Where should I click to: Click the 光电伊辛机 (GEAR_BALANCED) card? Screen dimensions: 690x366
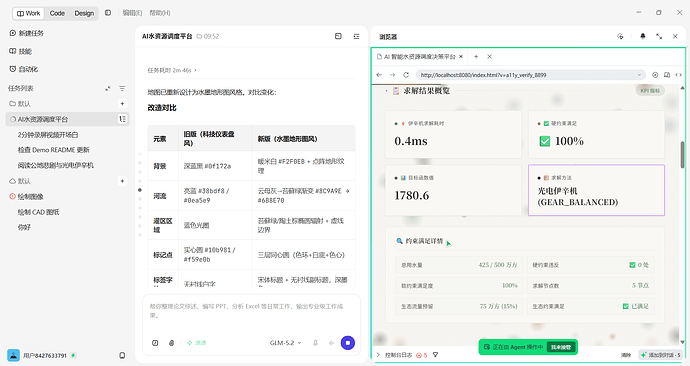pos(596,190)
